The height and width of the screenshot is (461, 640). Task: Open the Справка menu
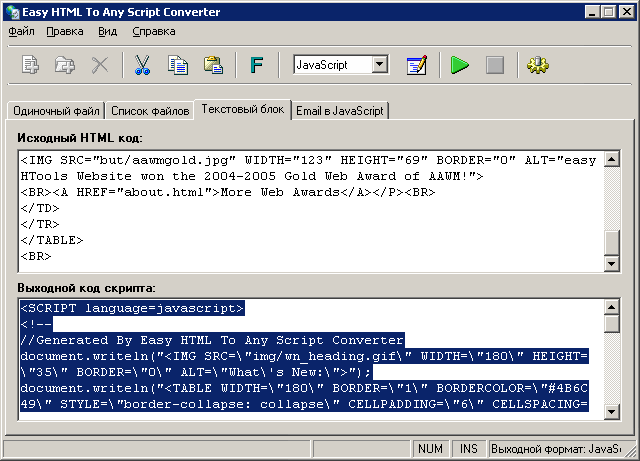[x=154, y=31]
